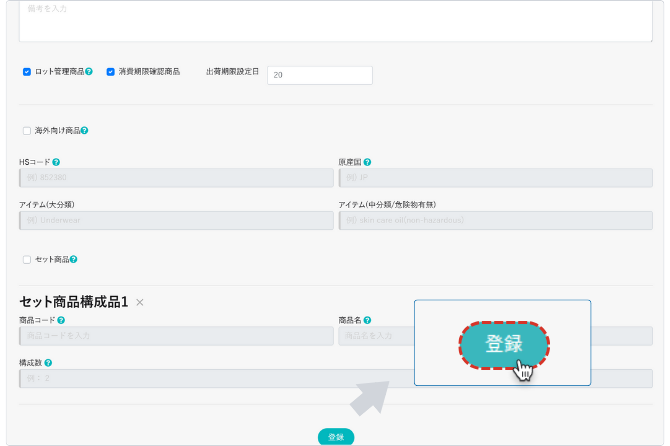The width and height of the screenshot is (670, 446).
Task: Toggle the 消費期限確認商品 checkbox
Action: [110, 72]
